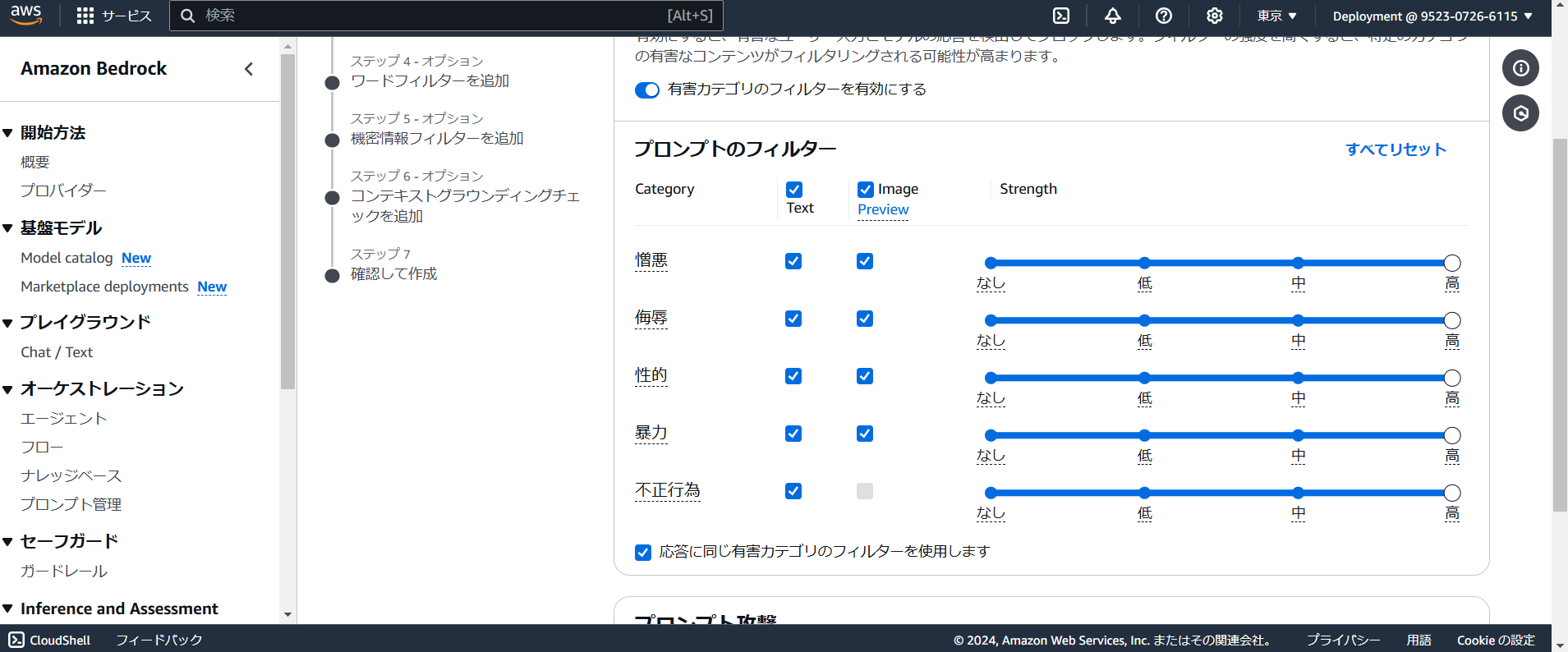Go to step 4 ワードフィルターを追加

tap(430, 81)
